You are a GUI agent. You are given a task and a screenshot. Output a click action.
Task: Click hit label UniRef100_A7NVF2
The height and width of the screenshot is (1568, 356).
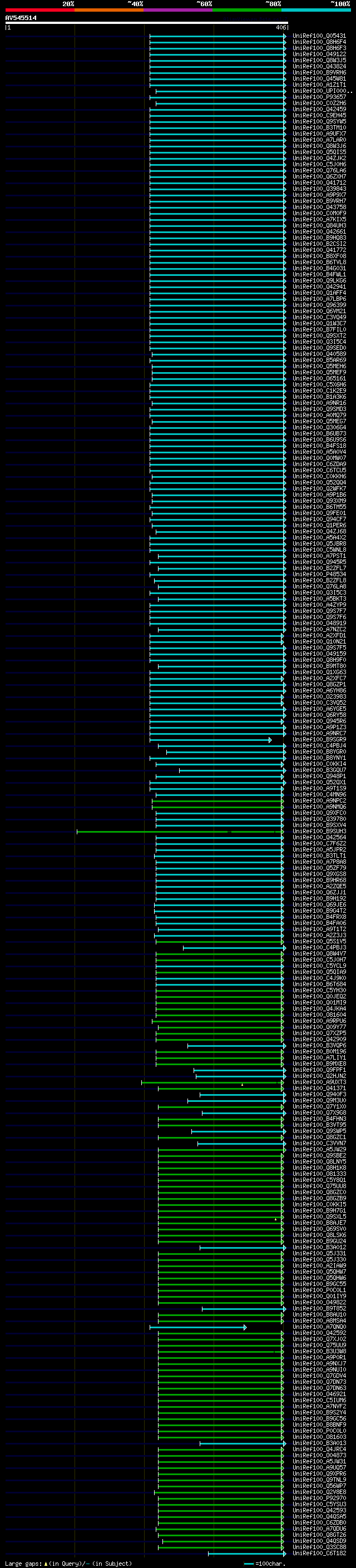(x=319, y=1407)
